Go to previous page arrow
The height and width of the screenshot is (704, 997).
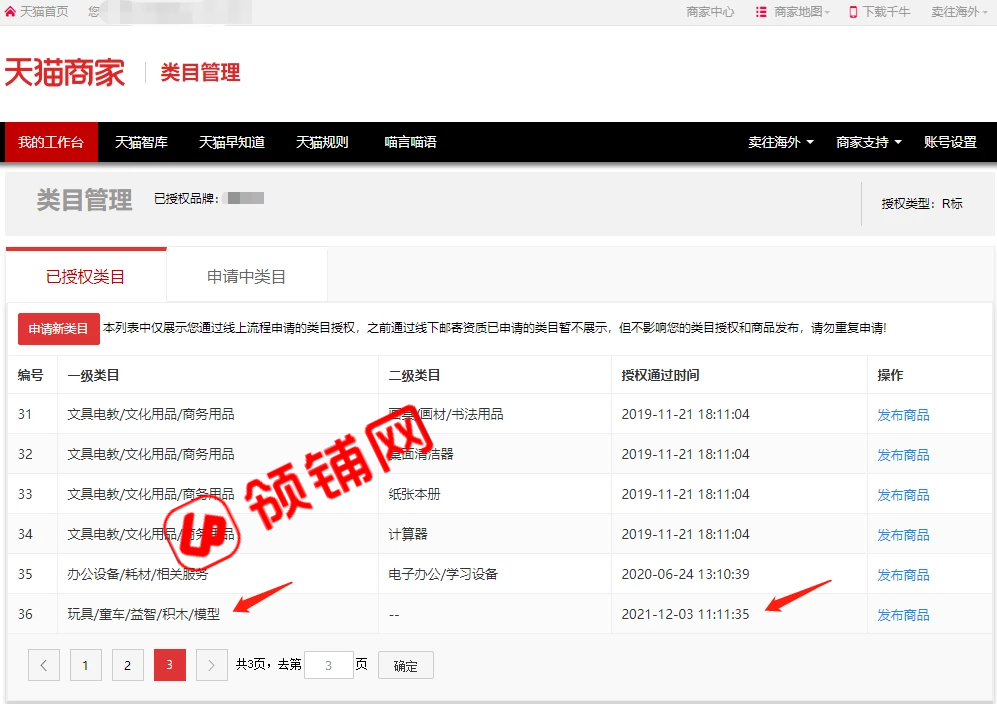[44, 665]
